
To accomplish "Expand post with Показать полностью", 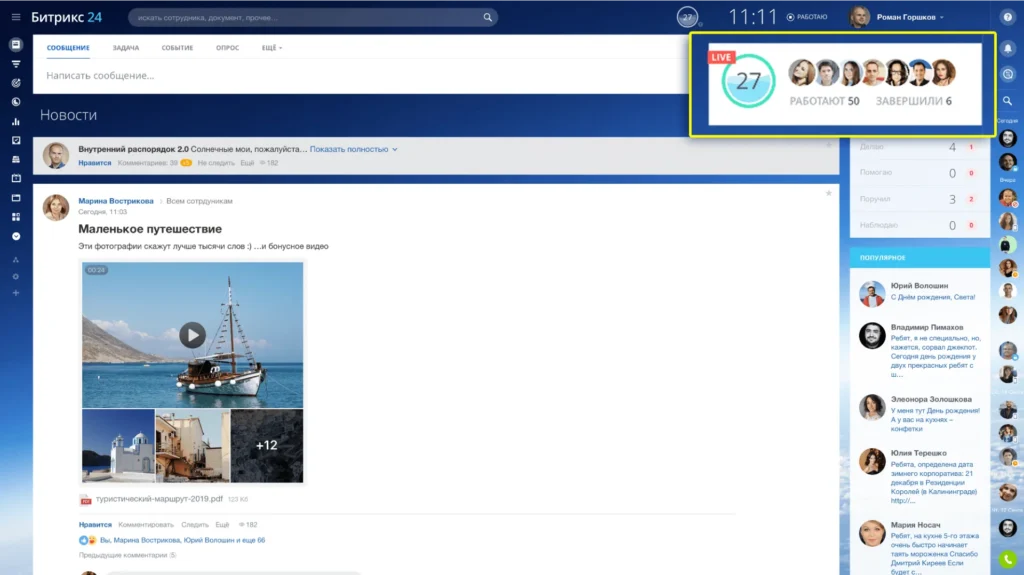I will (353, 149).
